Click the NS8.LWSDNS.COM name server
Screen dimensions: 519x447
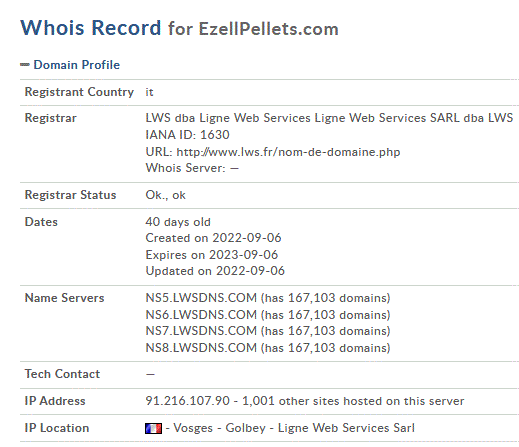[201, 348]
